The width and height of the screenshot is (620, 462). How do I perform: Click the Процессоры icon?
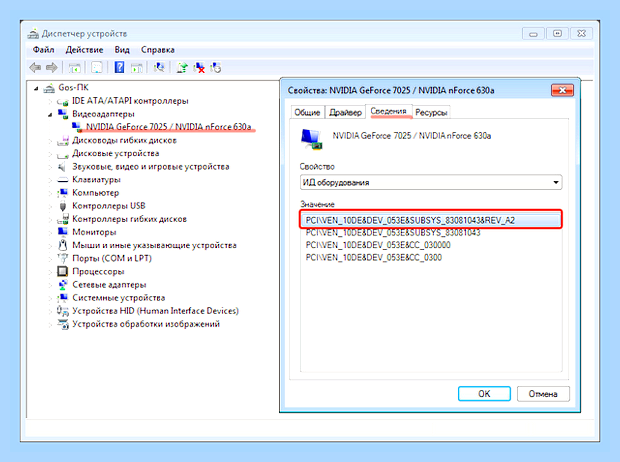(62, 271)
